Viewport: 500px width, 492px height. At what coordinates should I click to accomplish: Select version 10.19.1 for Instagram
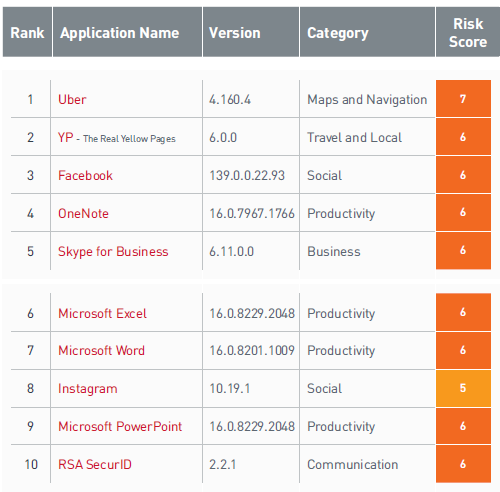coord(230,388)
